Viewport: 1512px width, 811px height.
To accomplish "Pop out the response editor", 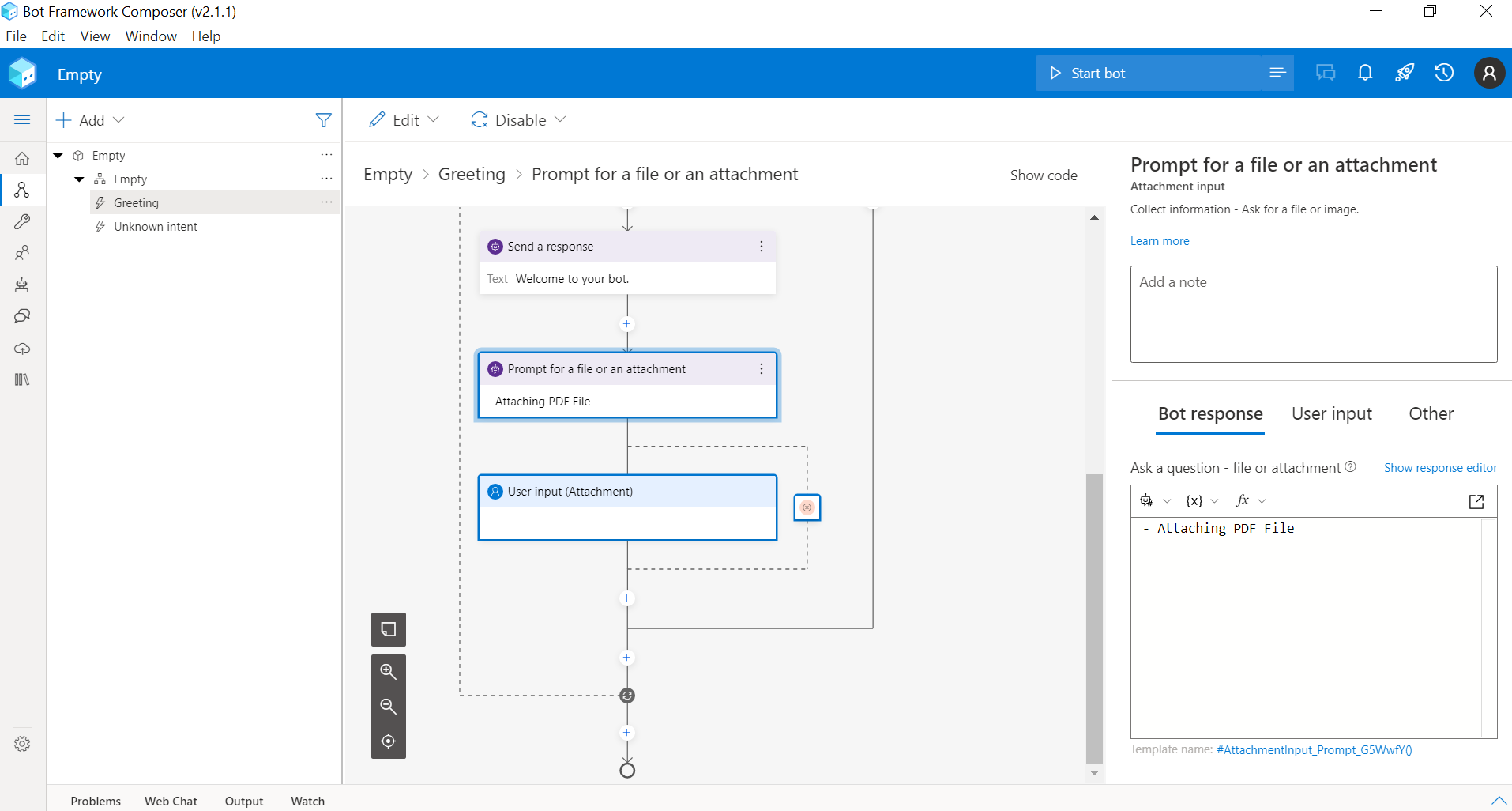I will [x=1476, y=501].
